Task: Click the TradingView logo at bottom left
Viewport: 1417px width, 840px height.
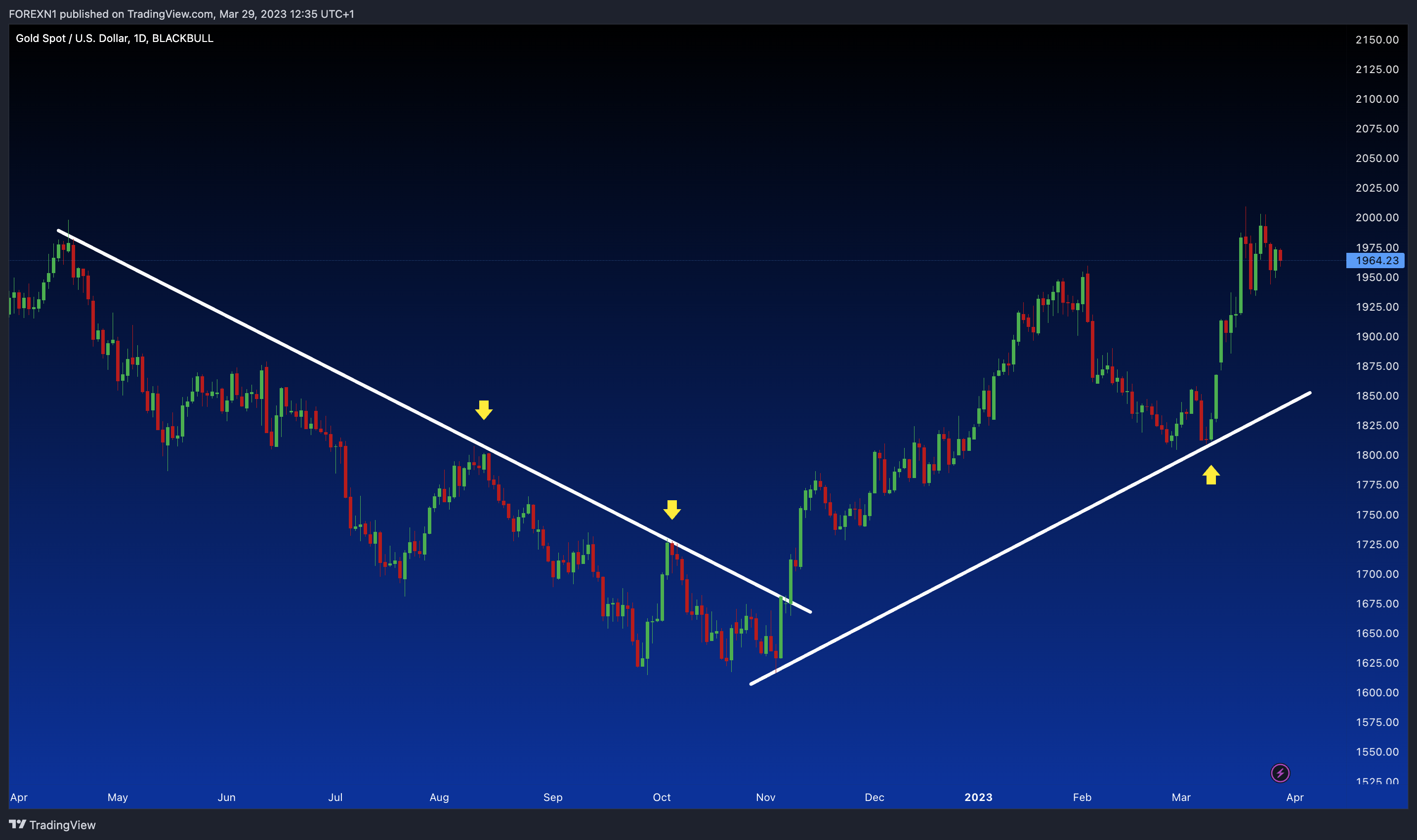Action: 52,825
